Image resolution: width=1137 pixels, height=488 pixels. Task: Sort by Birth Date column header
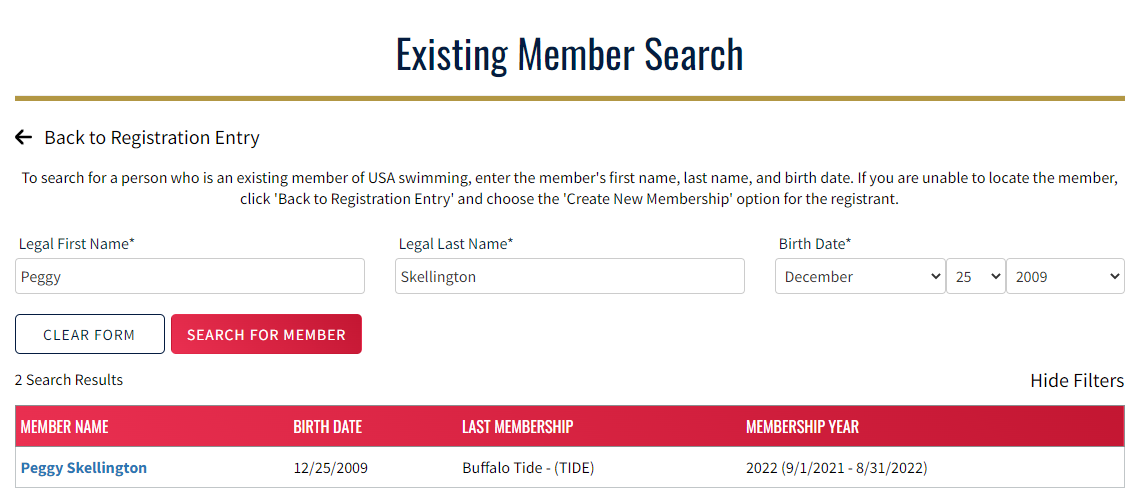(327, 427)
